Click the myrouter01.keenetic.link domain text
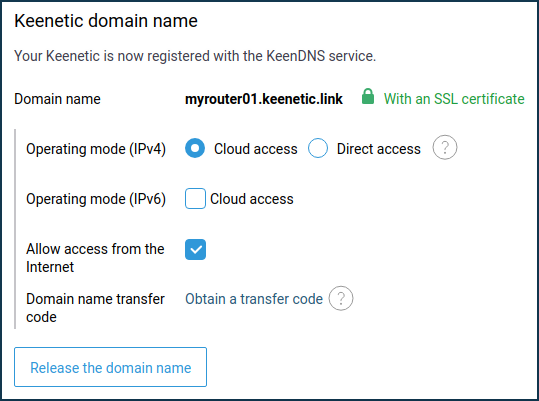 (264, 99)
